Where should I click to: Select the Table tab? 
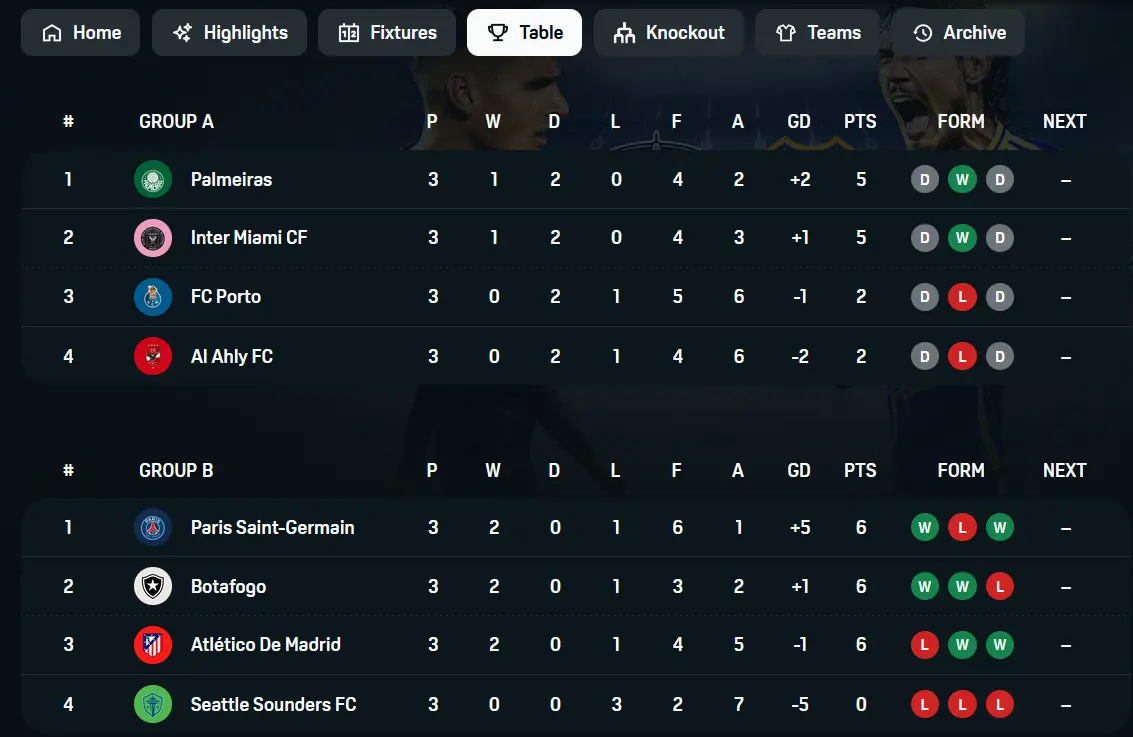(525, 33)
